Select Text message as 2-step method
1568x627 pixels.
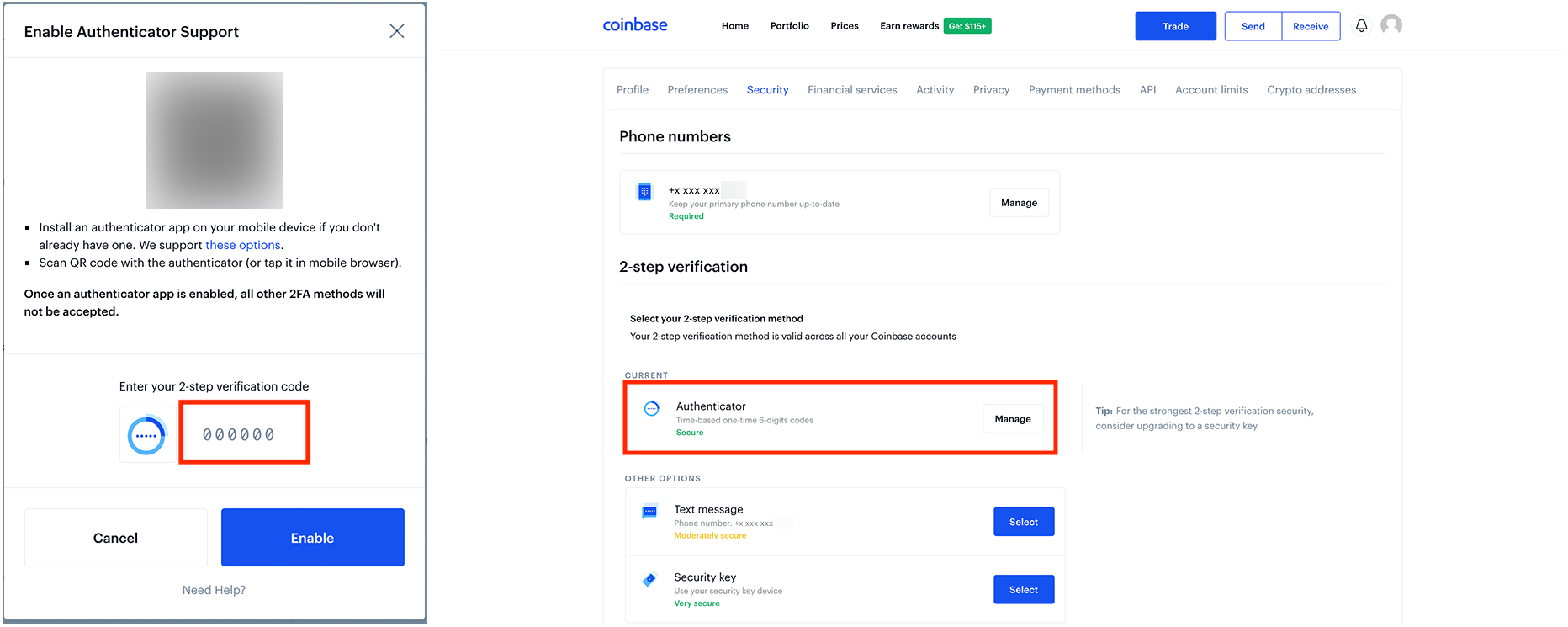(x=1024, y=522)
